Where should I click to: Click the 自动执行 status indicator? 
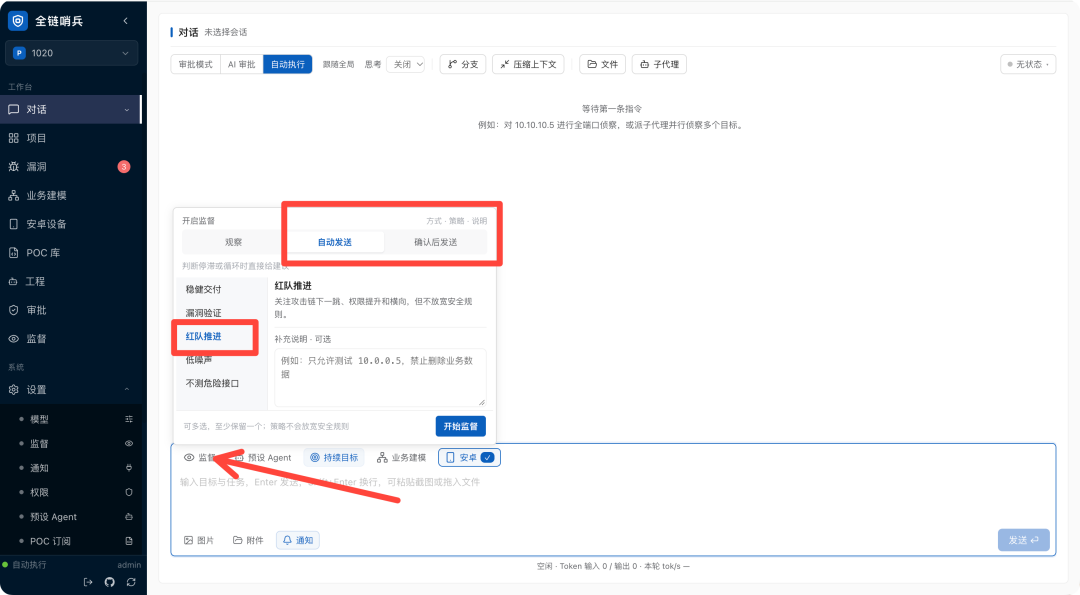[x=25, y=565]
